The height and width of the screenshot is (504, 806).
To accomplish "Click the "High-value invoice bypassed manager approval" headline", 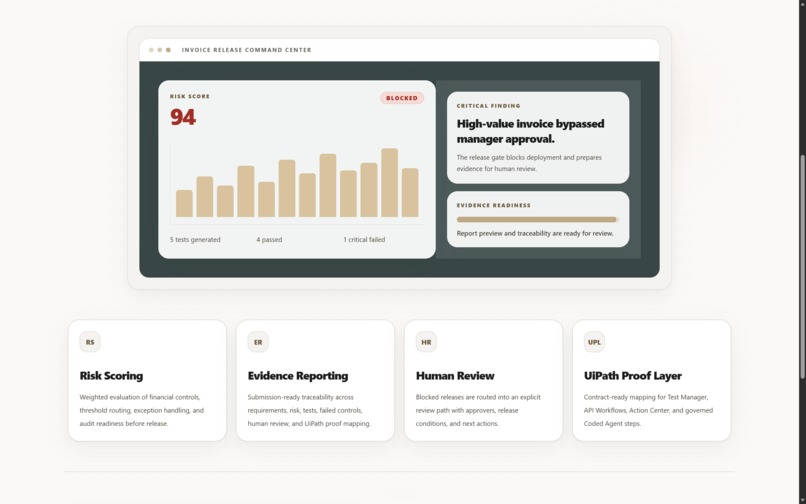I will point(530,131).
